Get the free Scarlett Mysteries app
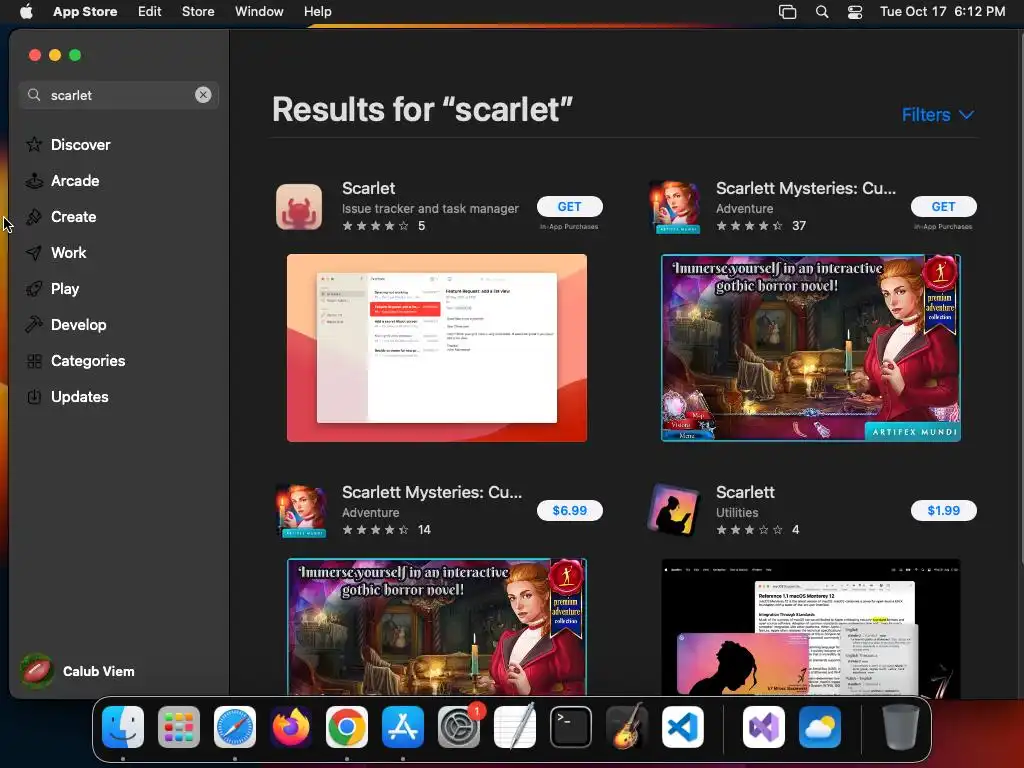Image resolution: width=1024 pixels, height=768 pixels. pyautogui.click(x=944, y=206)
